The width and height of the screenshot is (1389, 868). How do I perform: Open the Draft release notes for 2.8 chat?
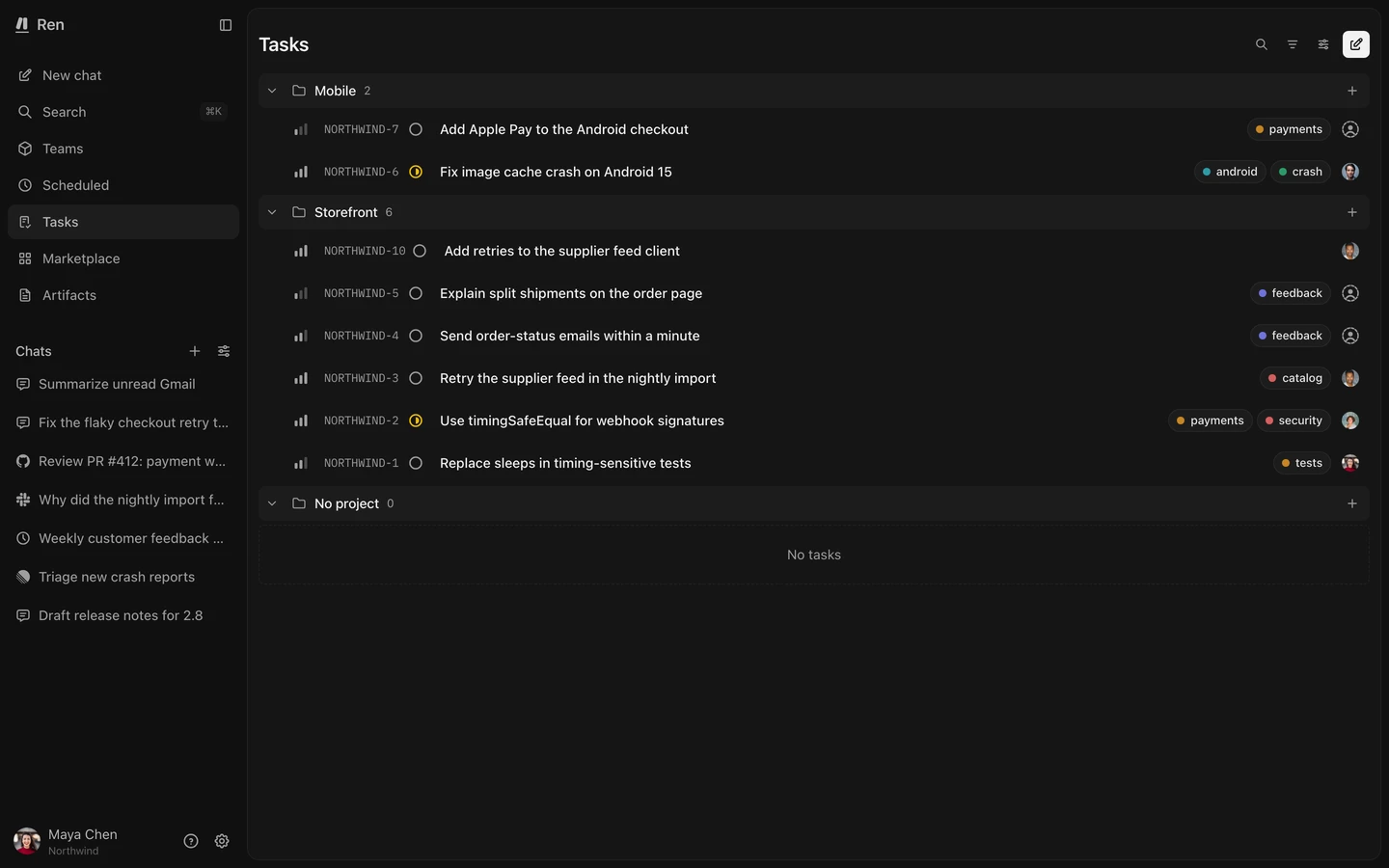[x=123, y=615]
